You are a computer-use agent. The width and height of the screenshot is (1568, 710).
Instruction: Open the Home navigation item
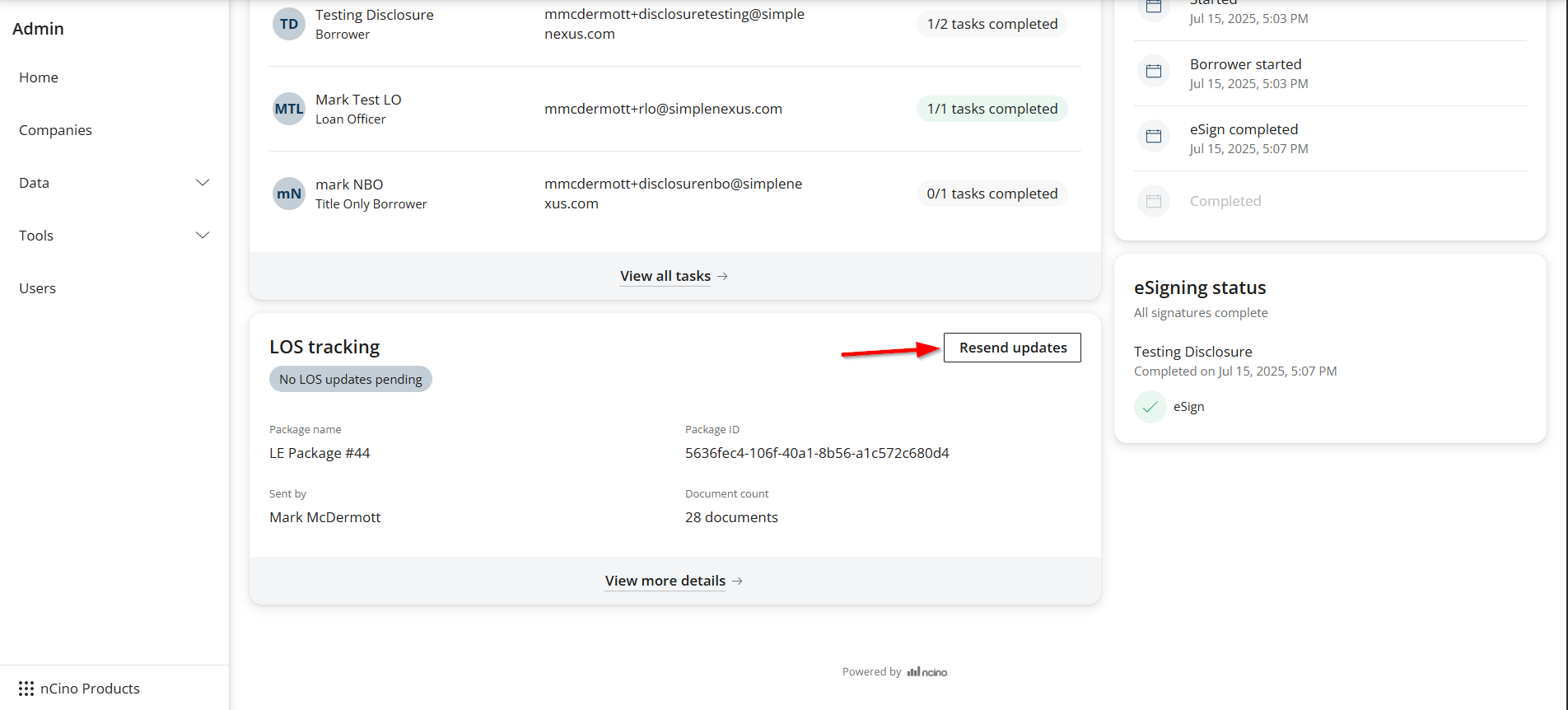(39, 77)
